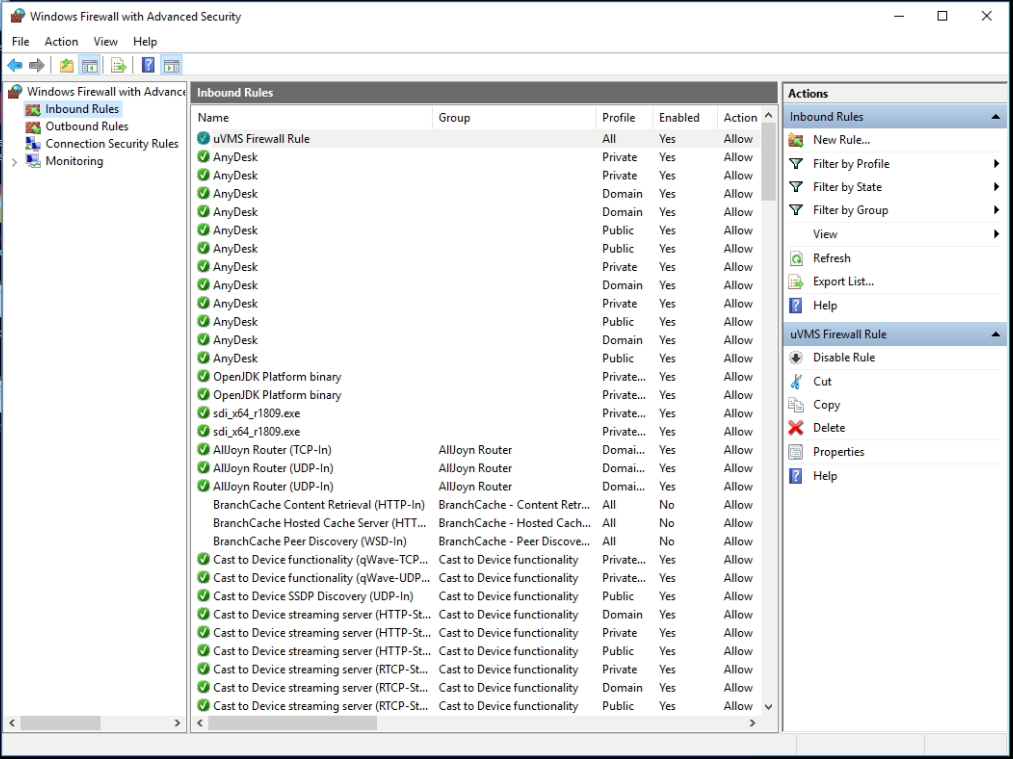This screenshot has width=1013, height=759.
Task: Select Outbound Rules in the tree
Action: pos(86,127)
